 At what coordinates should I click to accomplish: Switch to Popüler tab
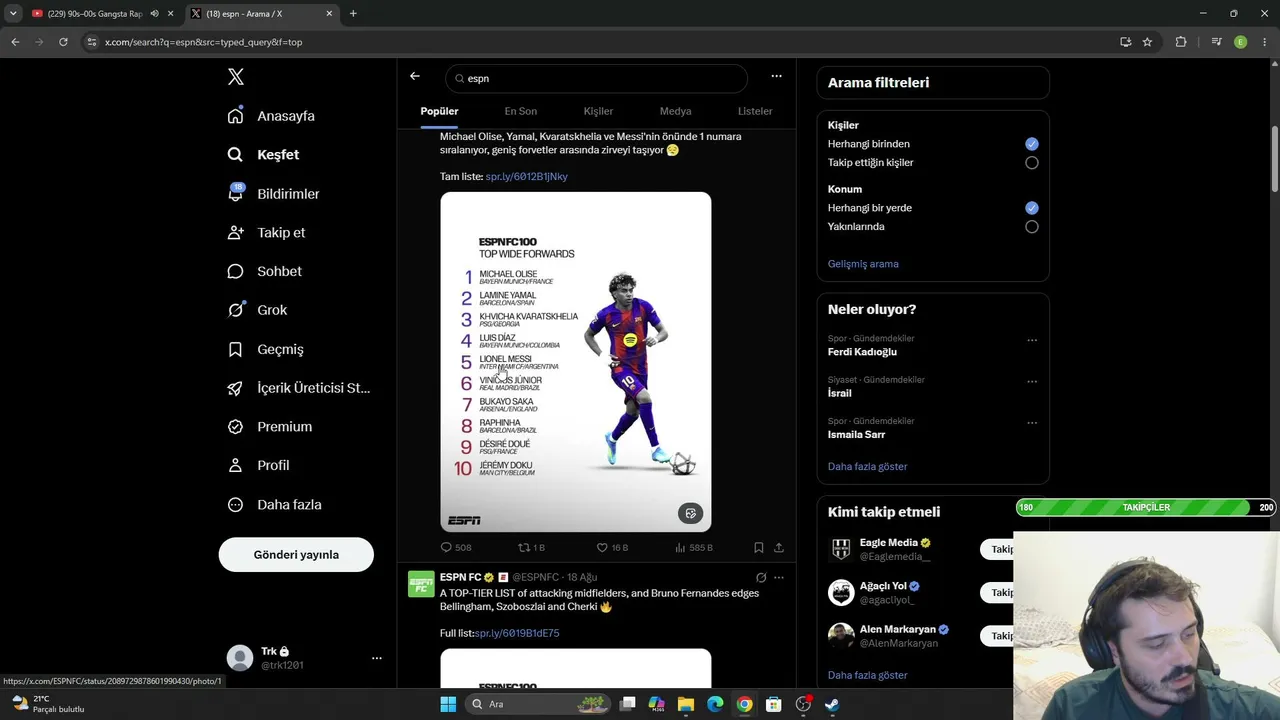point(439,111)
